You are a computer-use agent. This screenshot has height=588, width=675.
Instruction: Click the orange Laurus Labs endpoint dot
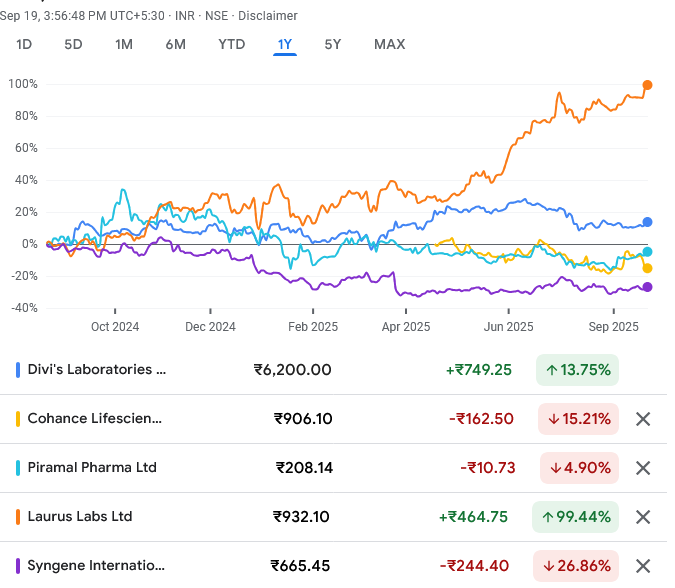click(x=648, y=85)
